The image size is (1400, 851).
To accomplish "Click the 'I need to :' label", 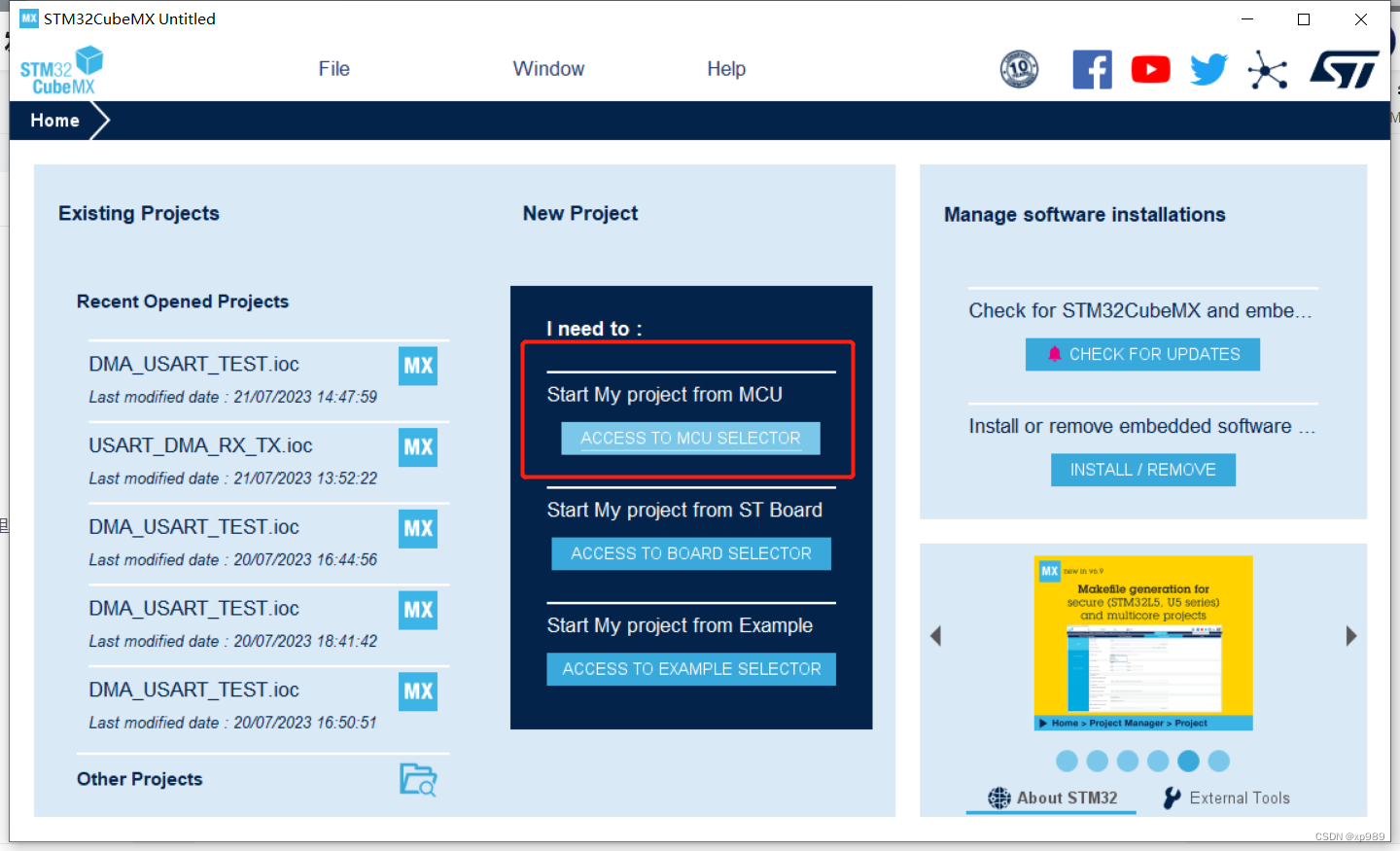I will click(594, 329).
